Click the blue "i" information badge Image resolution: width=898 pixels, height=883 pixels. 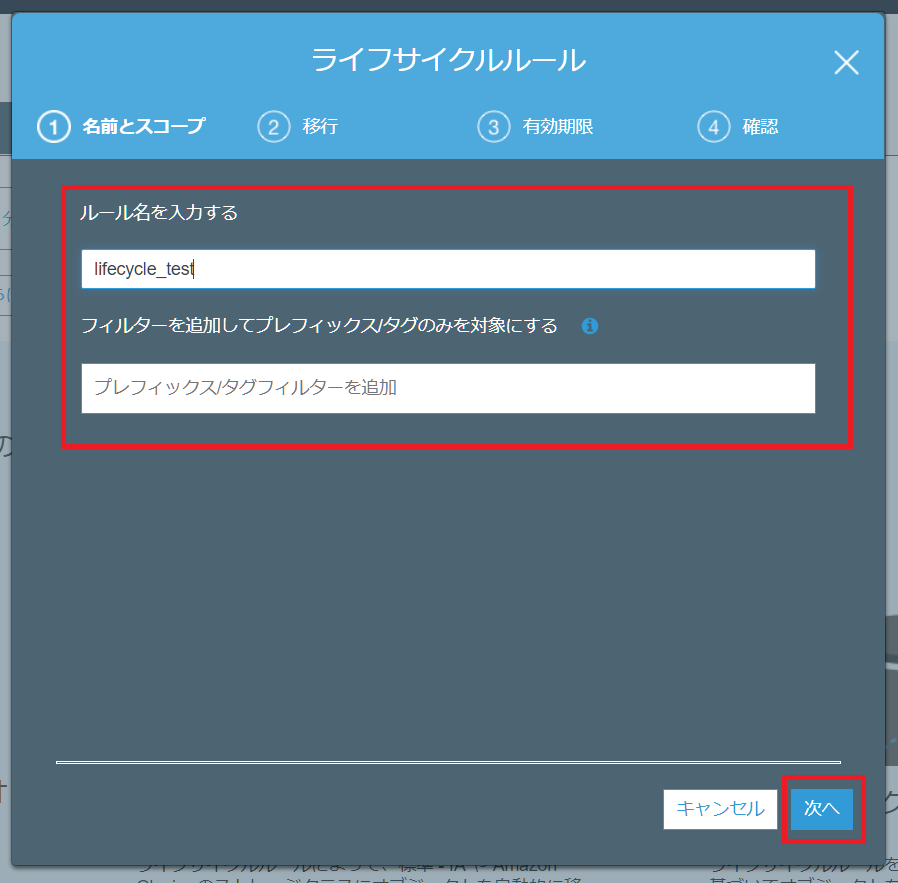pyautogui.click(x=590, y=325)
